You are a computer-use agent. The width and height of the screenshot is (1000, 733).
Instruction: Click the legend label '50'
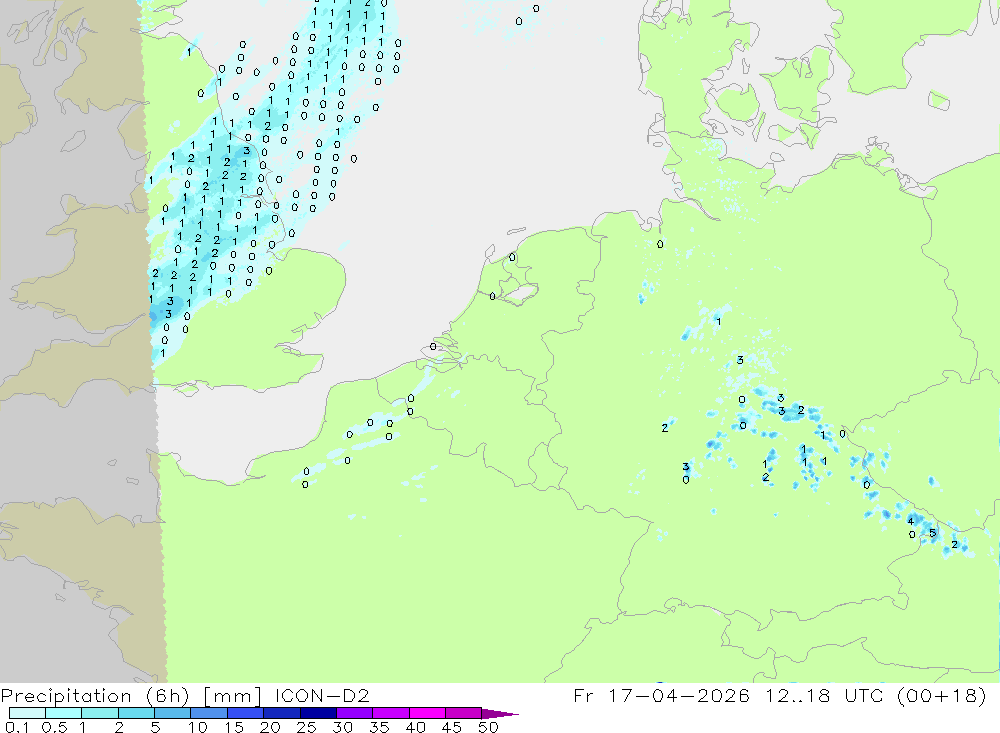point(488,727)
